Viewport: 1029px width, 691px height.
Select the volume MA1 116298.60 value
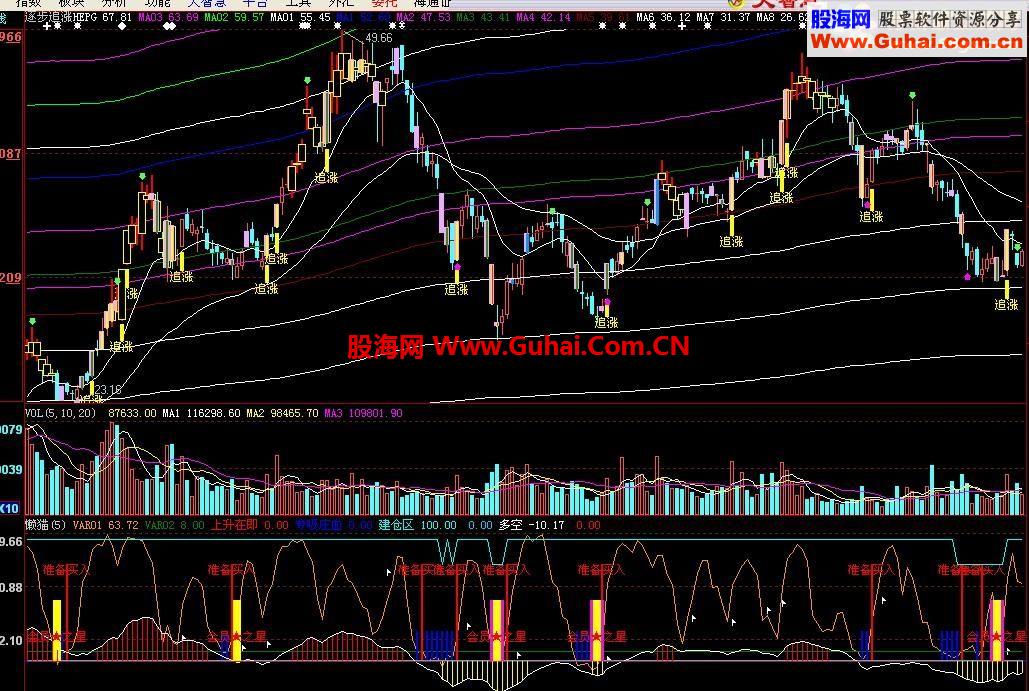point(201,413)
